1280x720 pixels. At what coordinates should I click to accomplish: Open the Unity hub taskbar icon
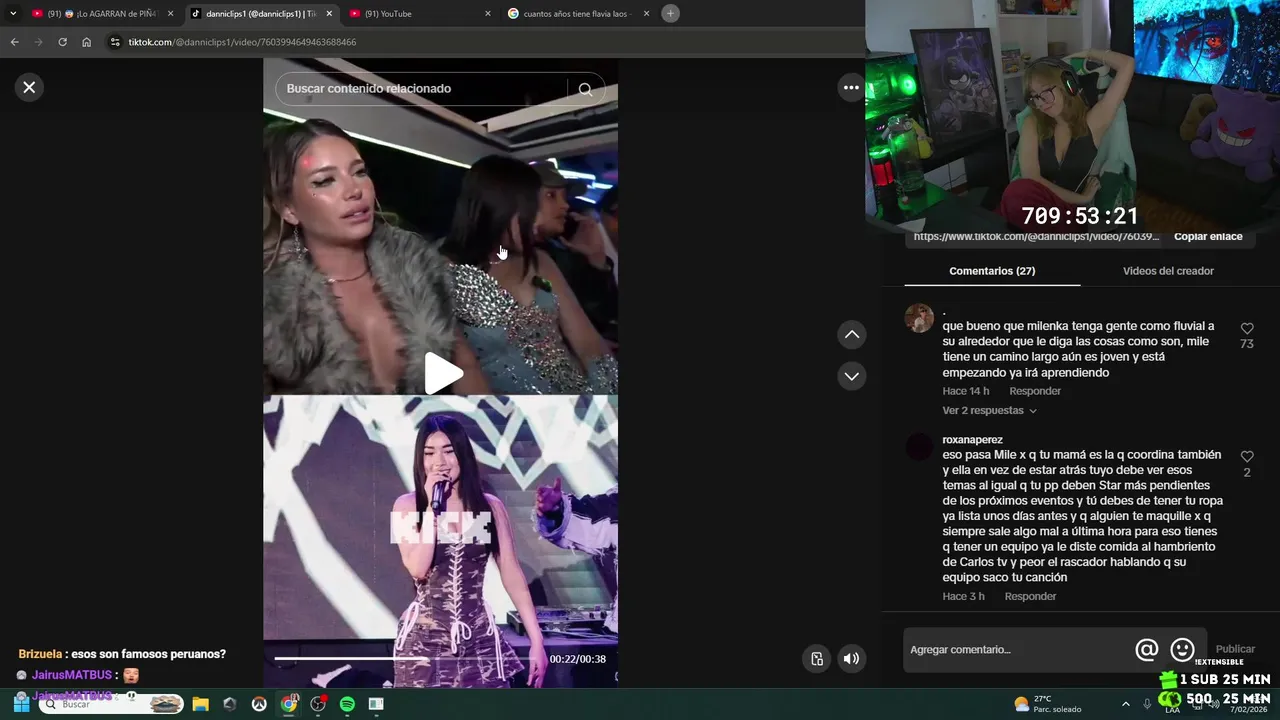(230, 704)
